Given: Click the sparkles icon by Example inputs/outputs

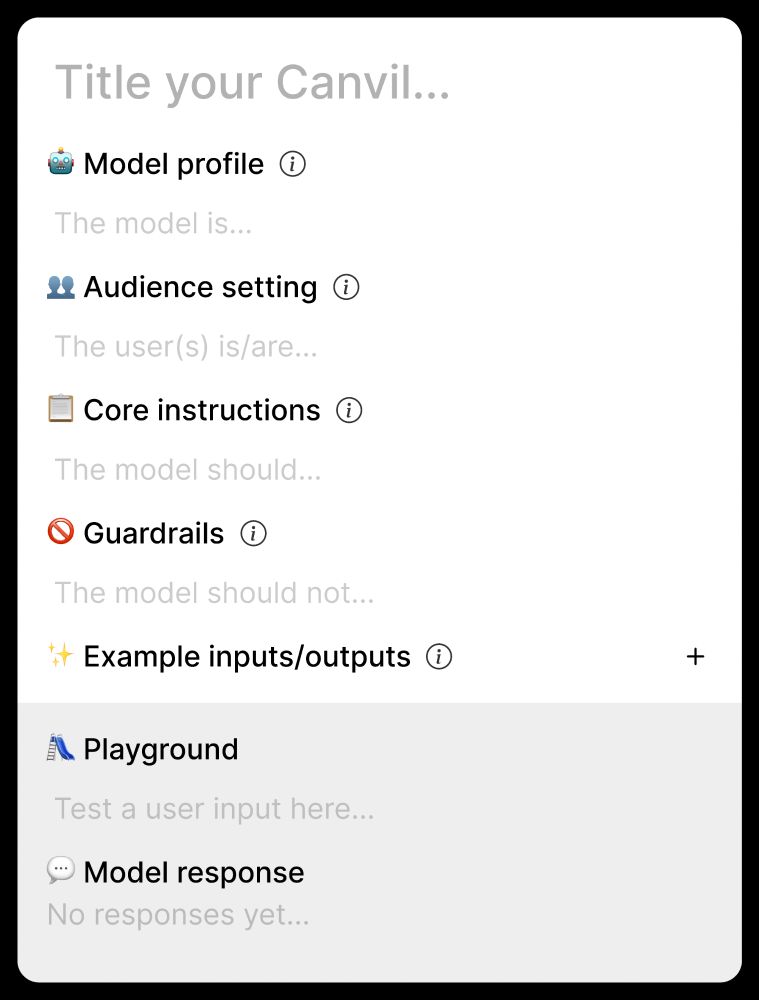Looking at the screenshot, I should [61, 655].
